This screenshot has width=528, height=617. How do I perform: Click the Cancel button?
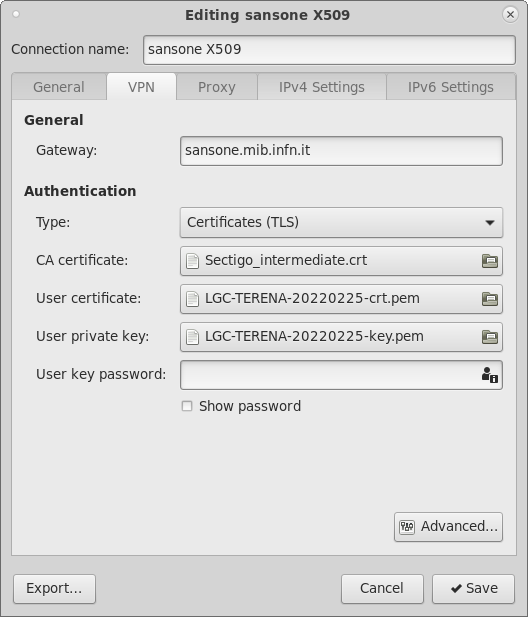pyautogui.click(x=382, y=589)
